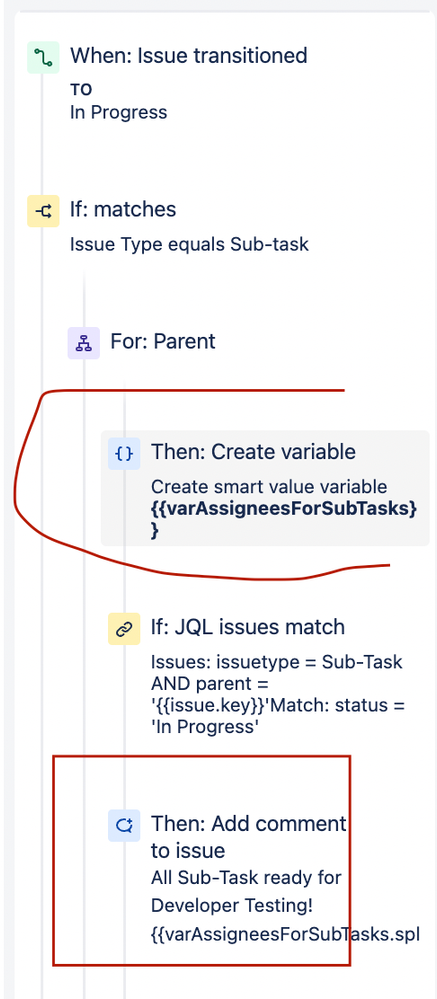The height and width of the screenshot is (999, 437).
Task: Select the Create variable curly braces icon
Action: click(x=124, y=454)
